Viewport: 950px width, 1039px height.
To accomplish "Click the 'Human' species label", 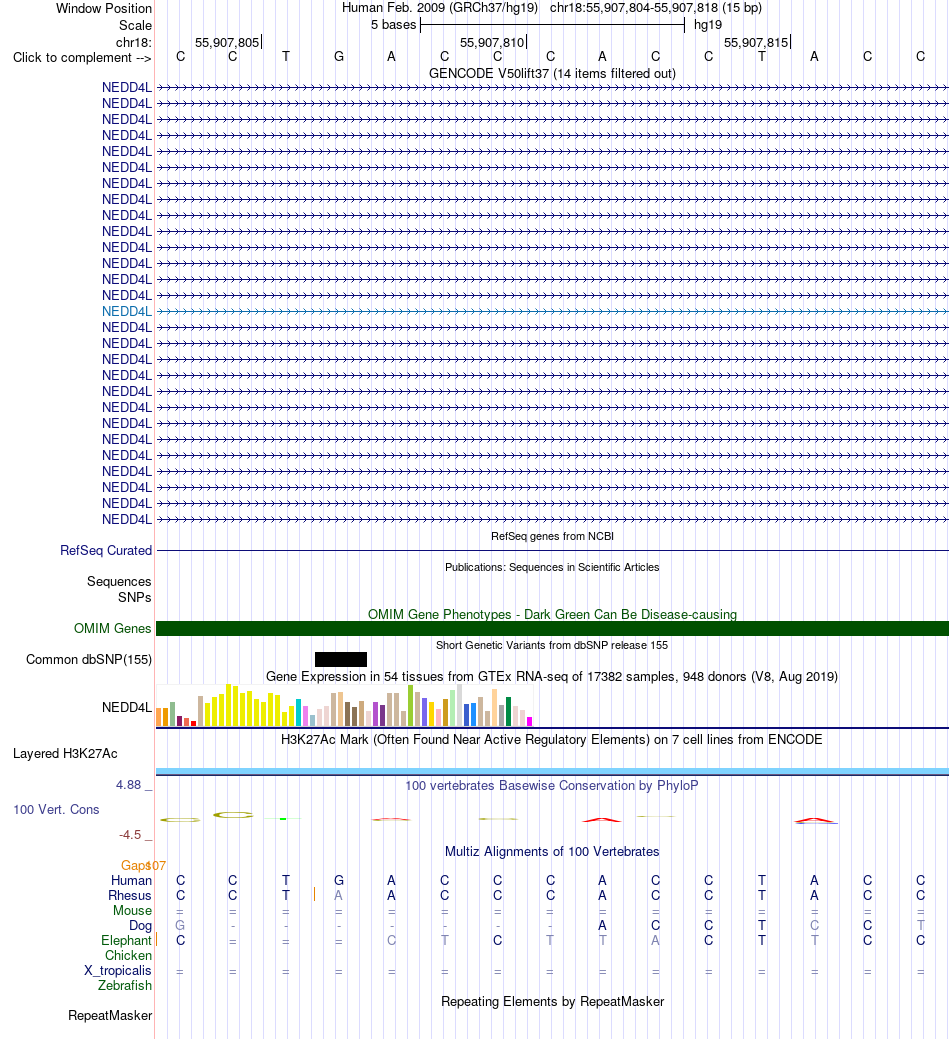I will click(131, 881).
